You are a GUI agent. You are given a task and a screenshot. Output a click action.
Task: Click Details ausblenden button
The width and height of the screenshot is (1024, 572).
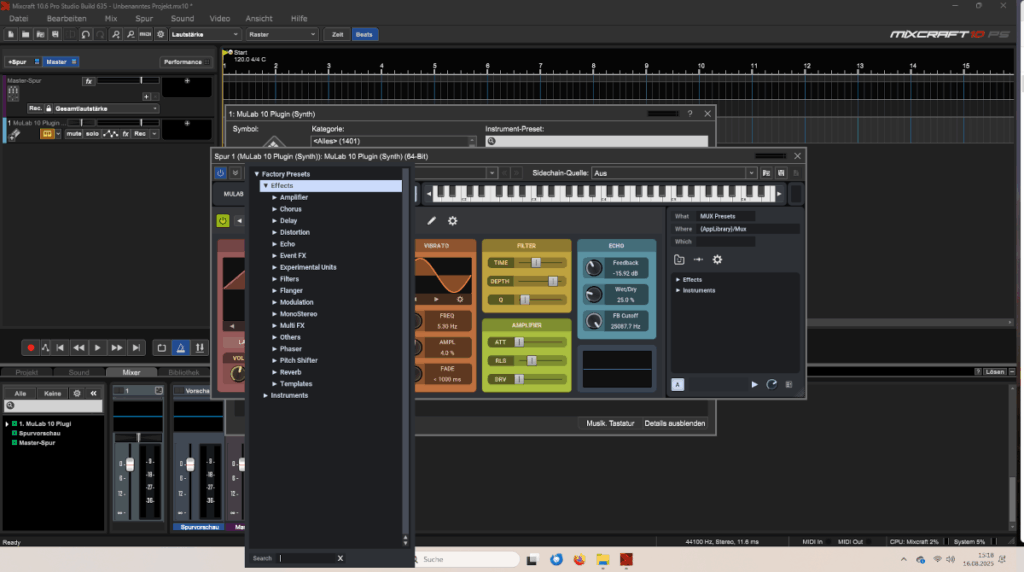point(675,423)
